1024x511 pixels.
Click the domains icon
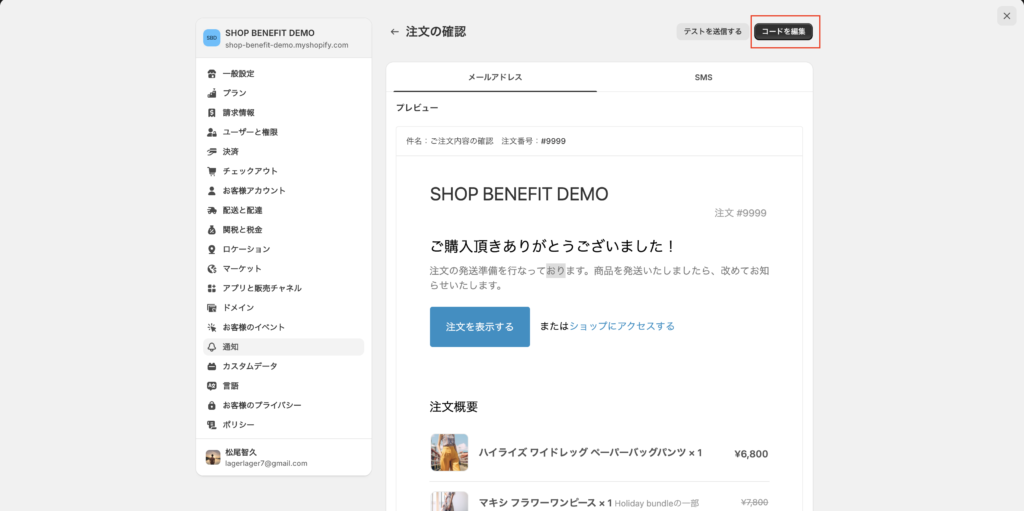[212, 308]
